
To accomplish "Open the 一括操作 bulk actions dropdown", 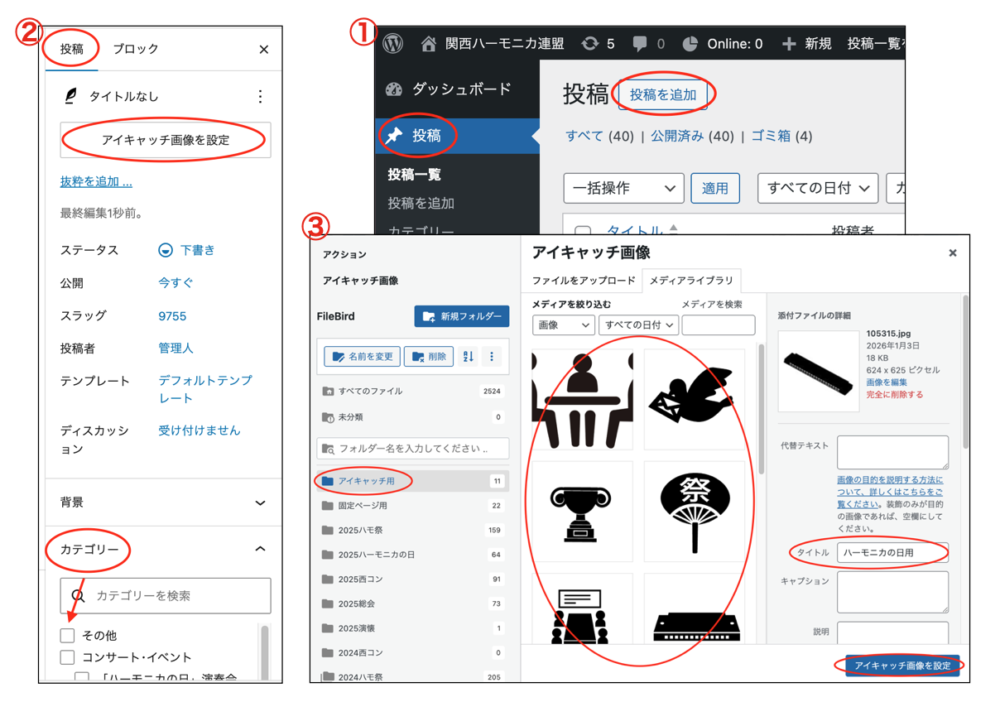I will [x=624, y=188].
